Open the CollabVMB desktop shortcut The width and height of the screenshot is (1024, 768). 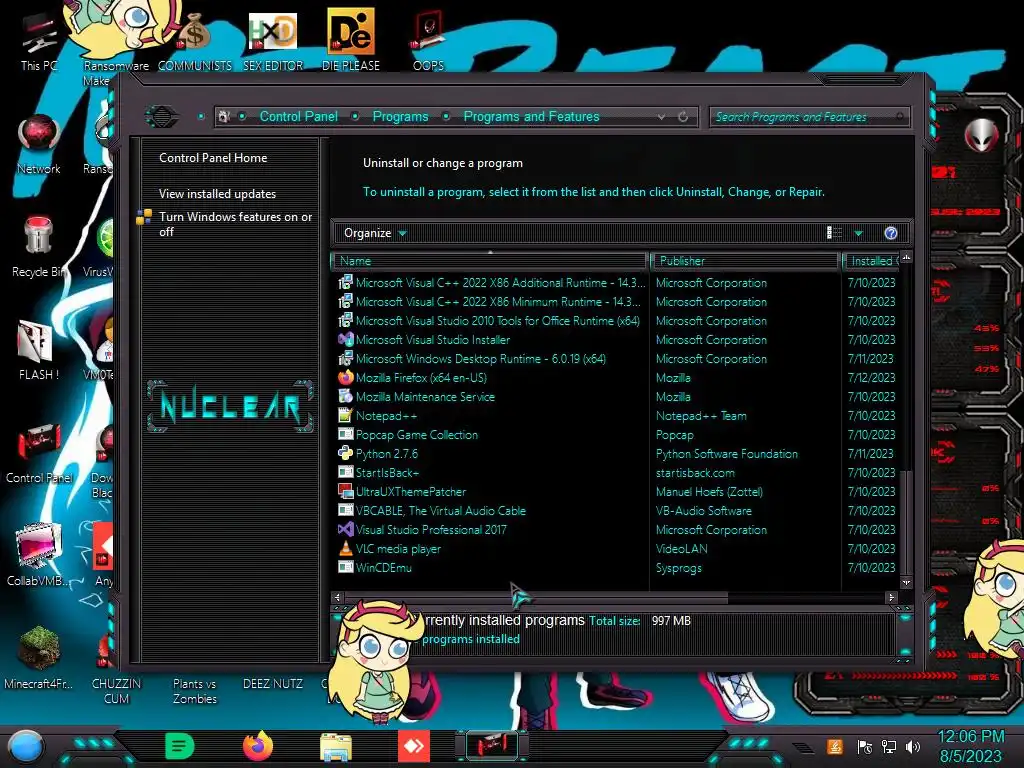(39, 556)
